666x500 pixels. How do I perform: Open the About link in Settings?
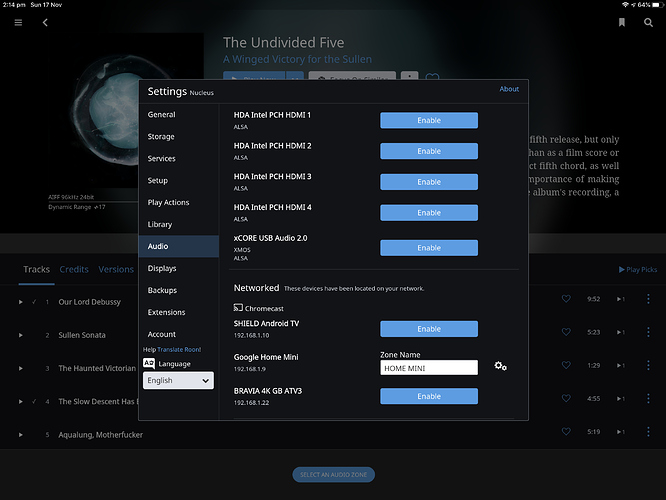(x=509, y=89)
